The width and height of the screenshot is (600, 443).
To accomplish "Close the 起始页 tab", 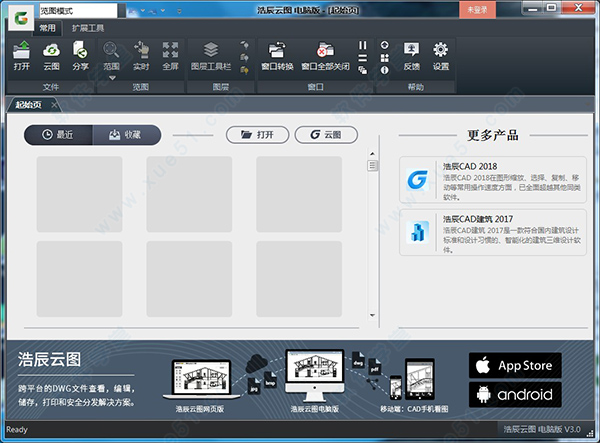I will click(54, 105).
